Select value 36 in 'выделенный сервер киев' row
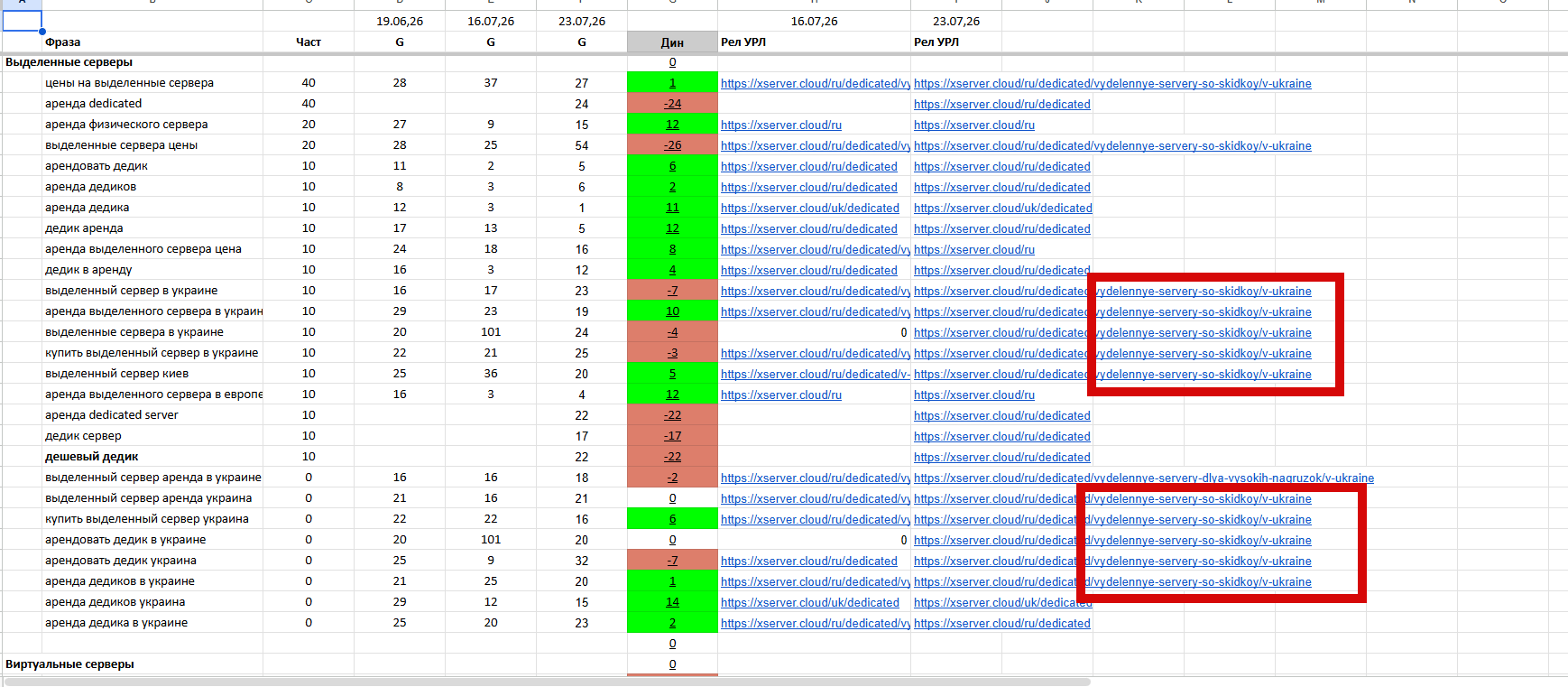Screen dimensions: 1568x687 491,374
